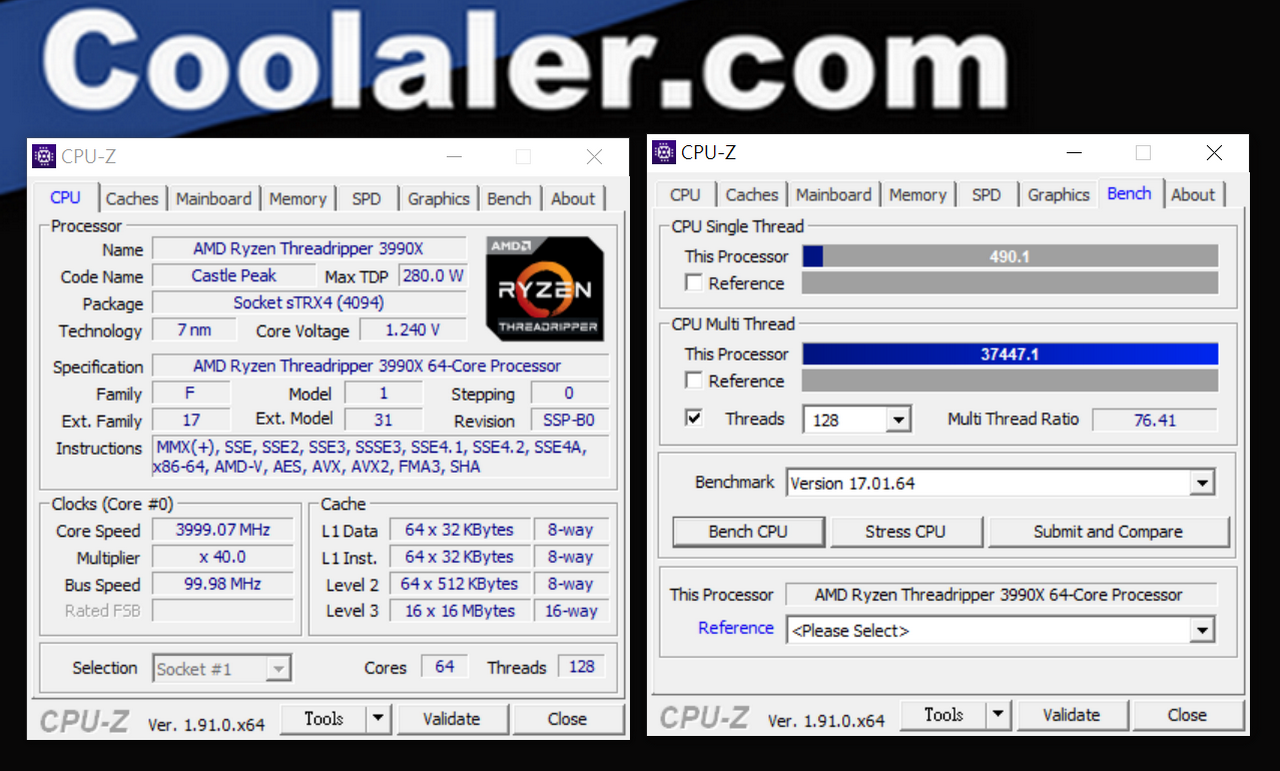Viewport: 1280px width, 771px height.
Task: Uncheck the Threads checkbox
Action: [x=693, y=419]
